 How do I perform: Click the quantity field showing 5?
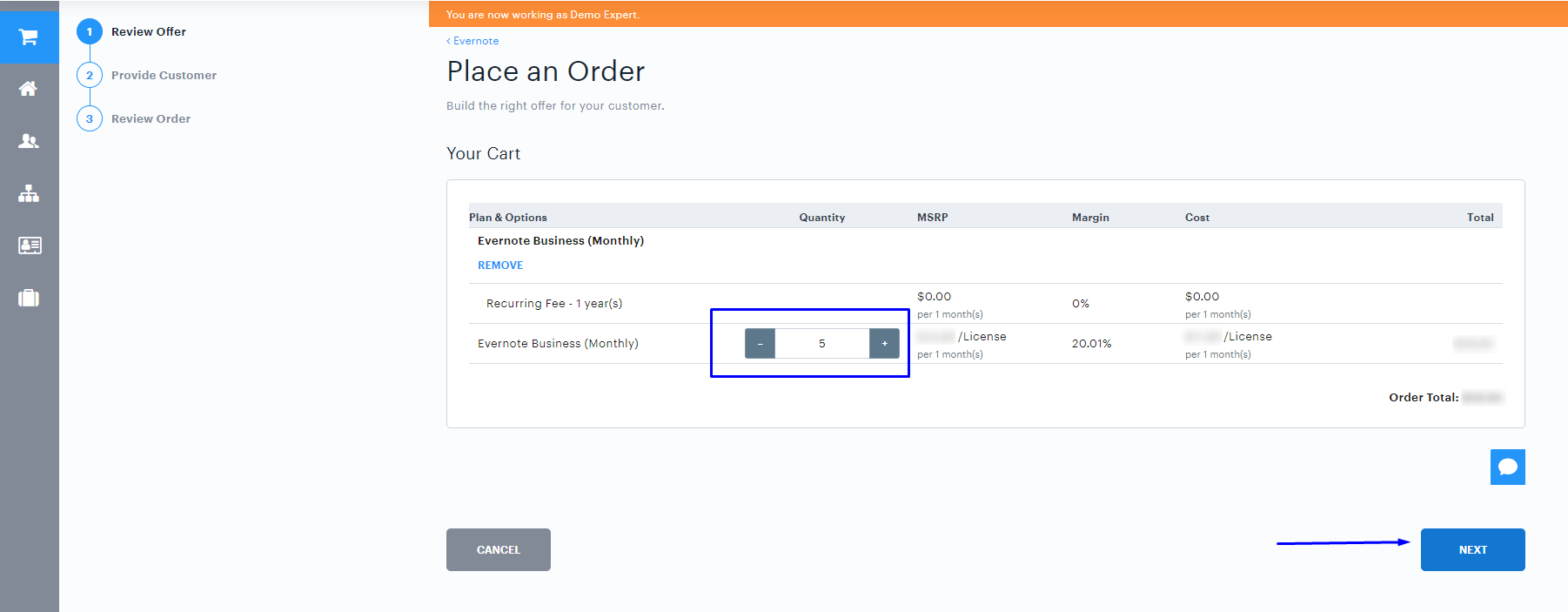point(822,343)
